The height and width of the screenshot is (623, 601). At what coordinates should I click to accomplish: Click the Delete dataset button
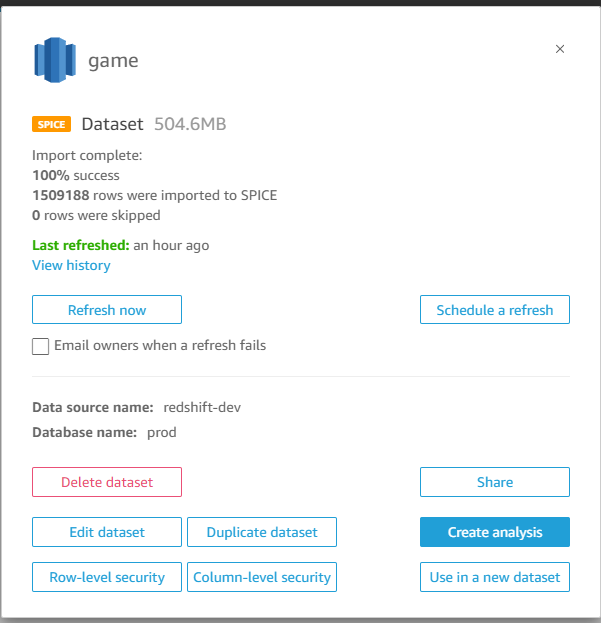pyautogui.click(x=107, y=482)
